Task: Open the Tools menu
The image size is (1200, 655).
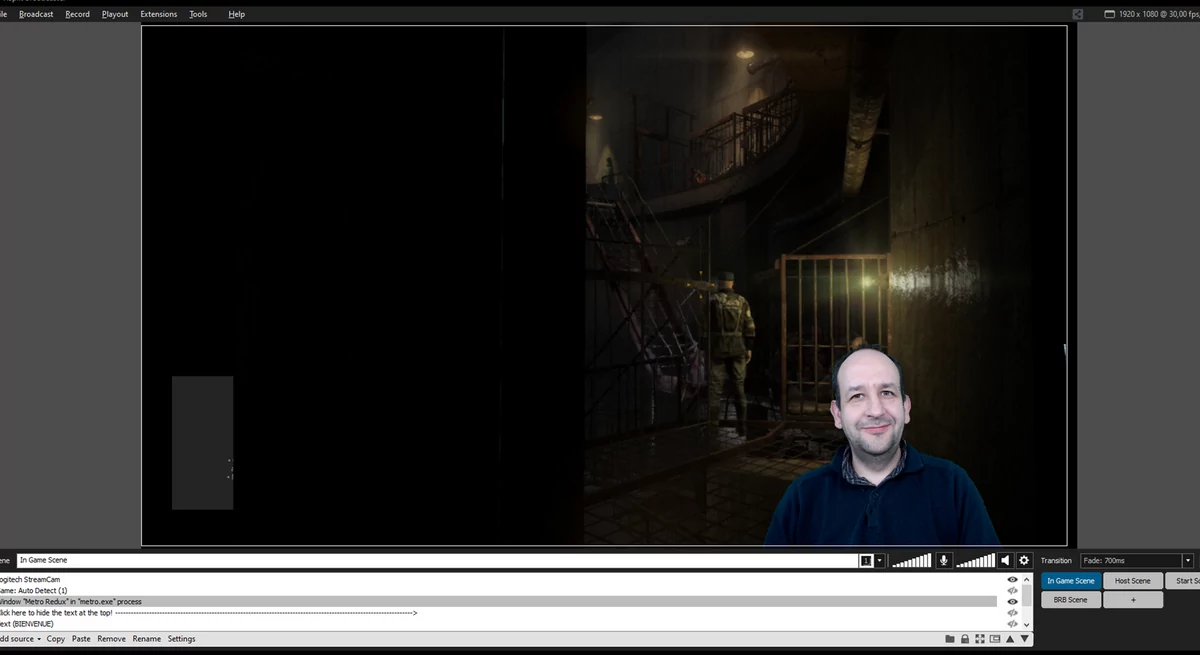Action: 198,14
